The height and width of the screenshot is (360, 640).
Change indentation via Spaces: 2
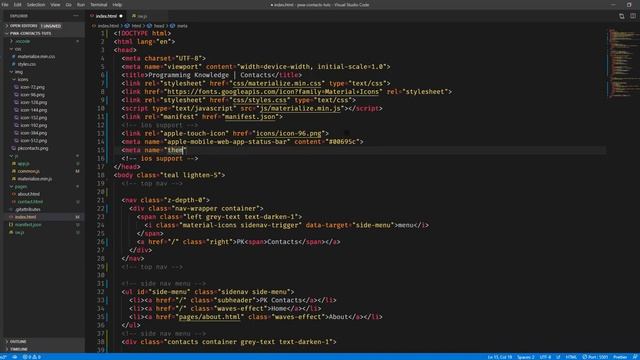click(526, 357)
